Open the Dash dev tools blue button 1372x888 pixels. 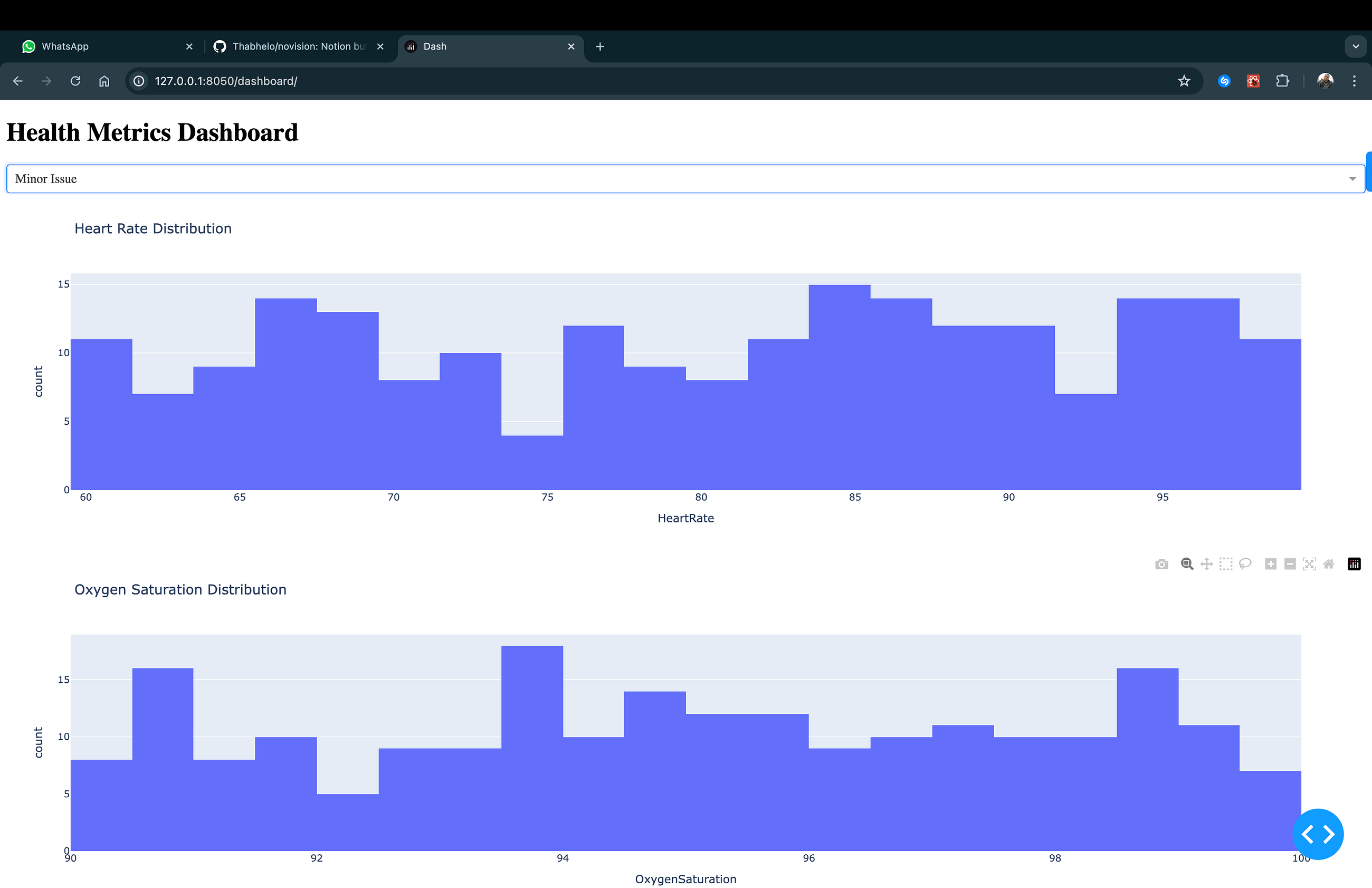[1318, 834]
